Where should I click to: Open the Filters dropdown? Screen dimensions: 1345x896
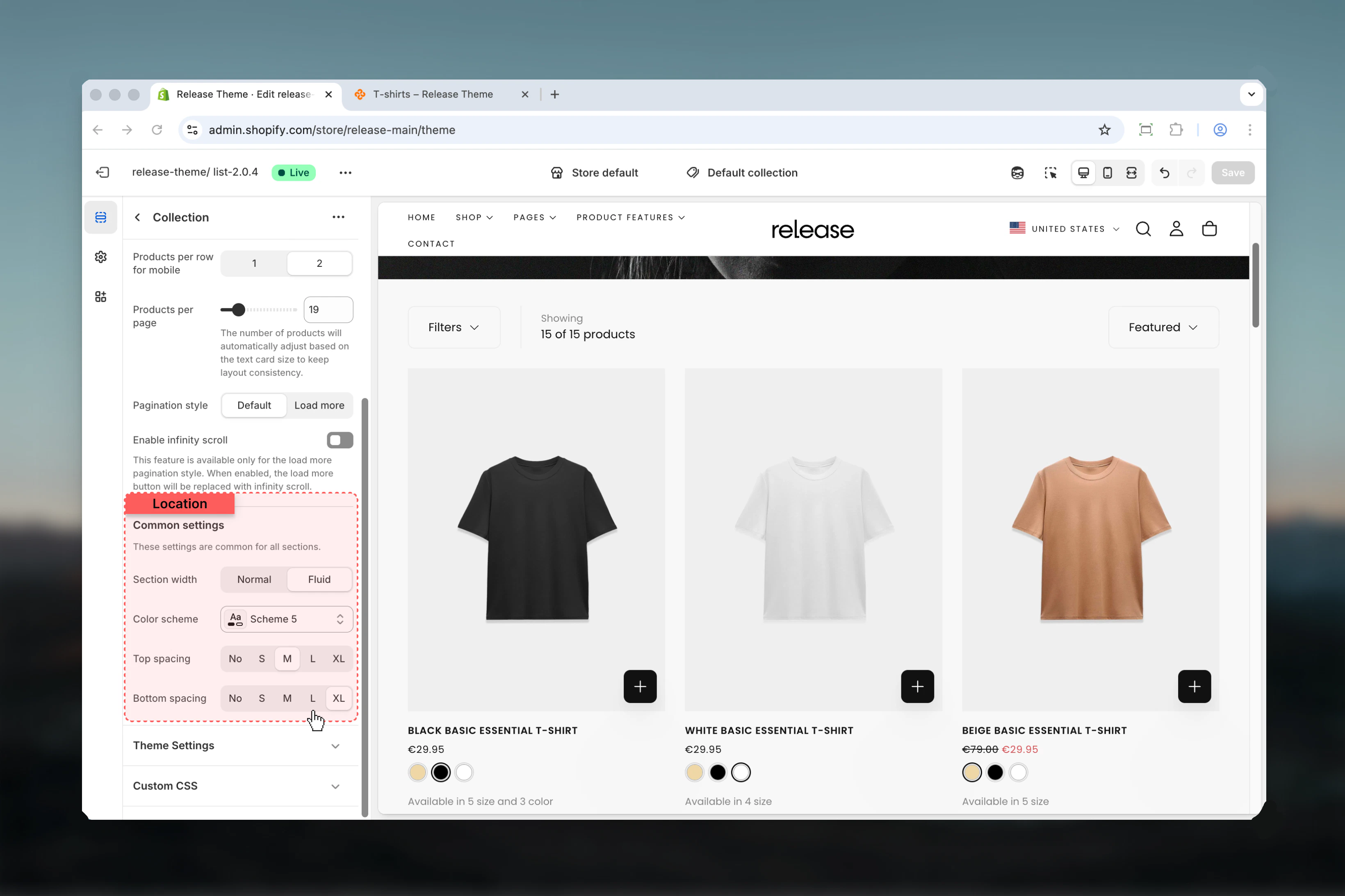pos(454,327)
